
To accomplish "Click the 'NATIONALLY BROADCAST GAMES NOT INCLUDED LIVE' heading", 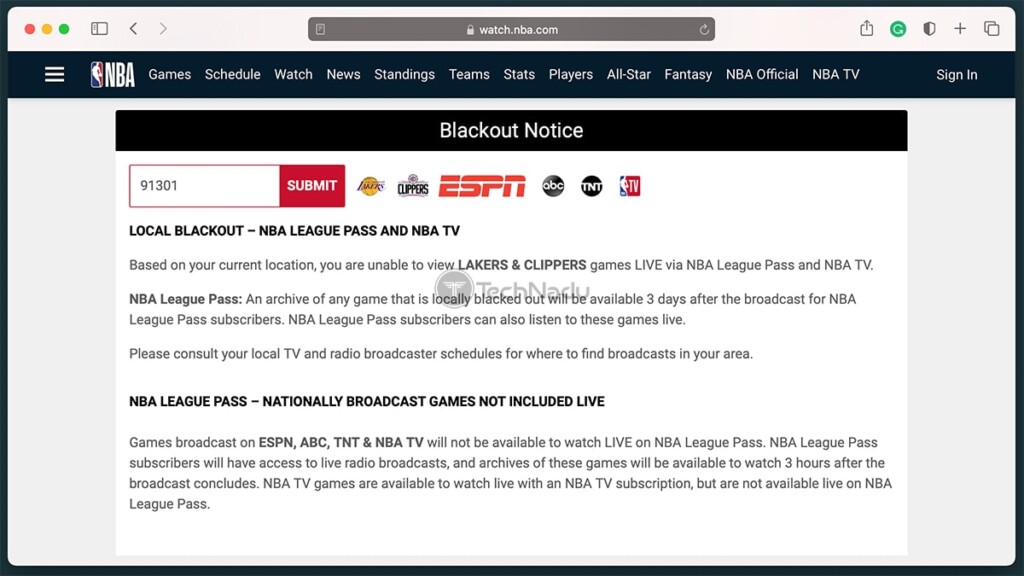I will point(434,402).
